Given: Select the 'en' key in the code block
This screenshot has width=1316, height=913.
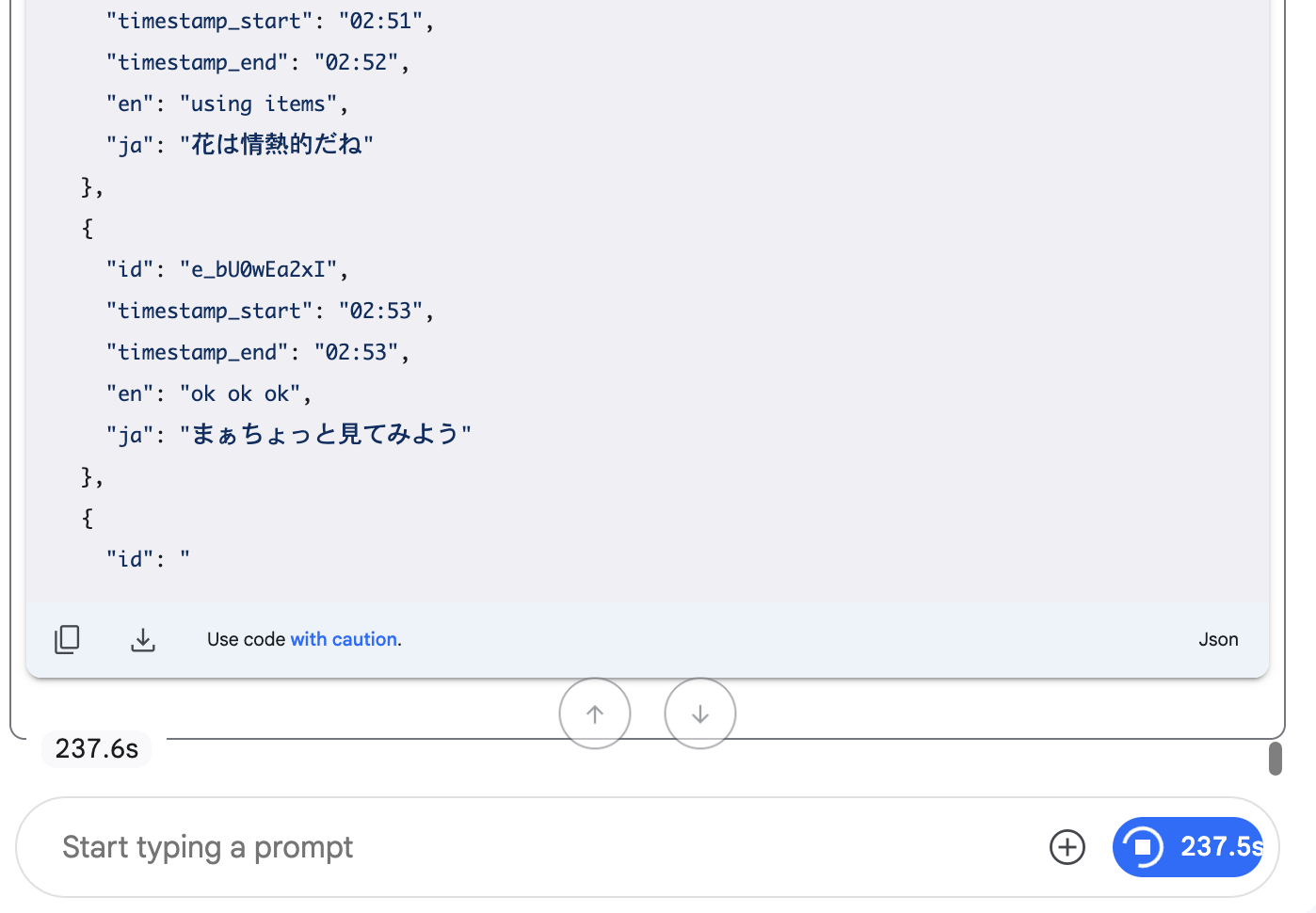Looking at the screenshot, I should pos(129,393).
